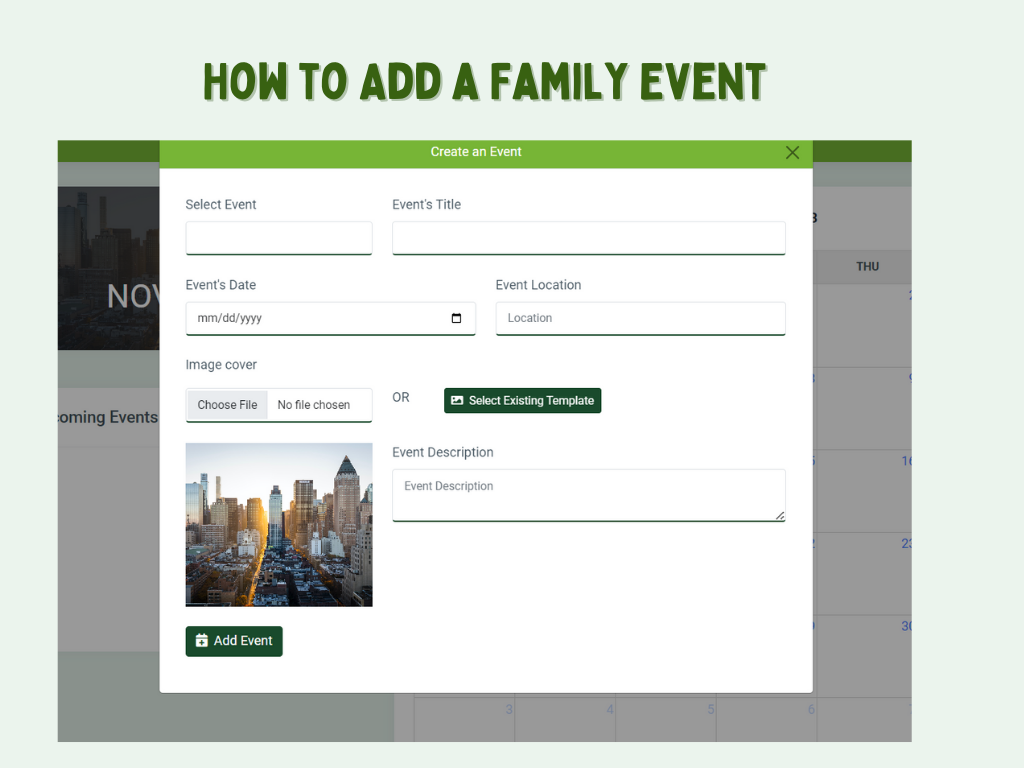Screen dimensions: 1024x768
Task: Click the Event Description text area
Action: pyautogui.click(x=588, y=495)
